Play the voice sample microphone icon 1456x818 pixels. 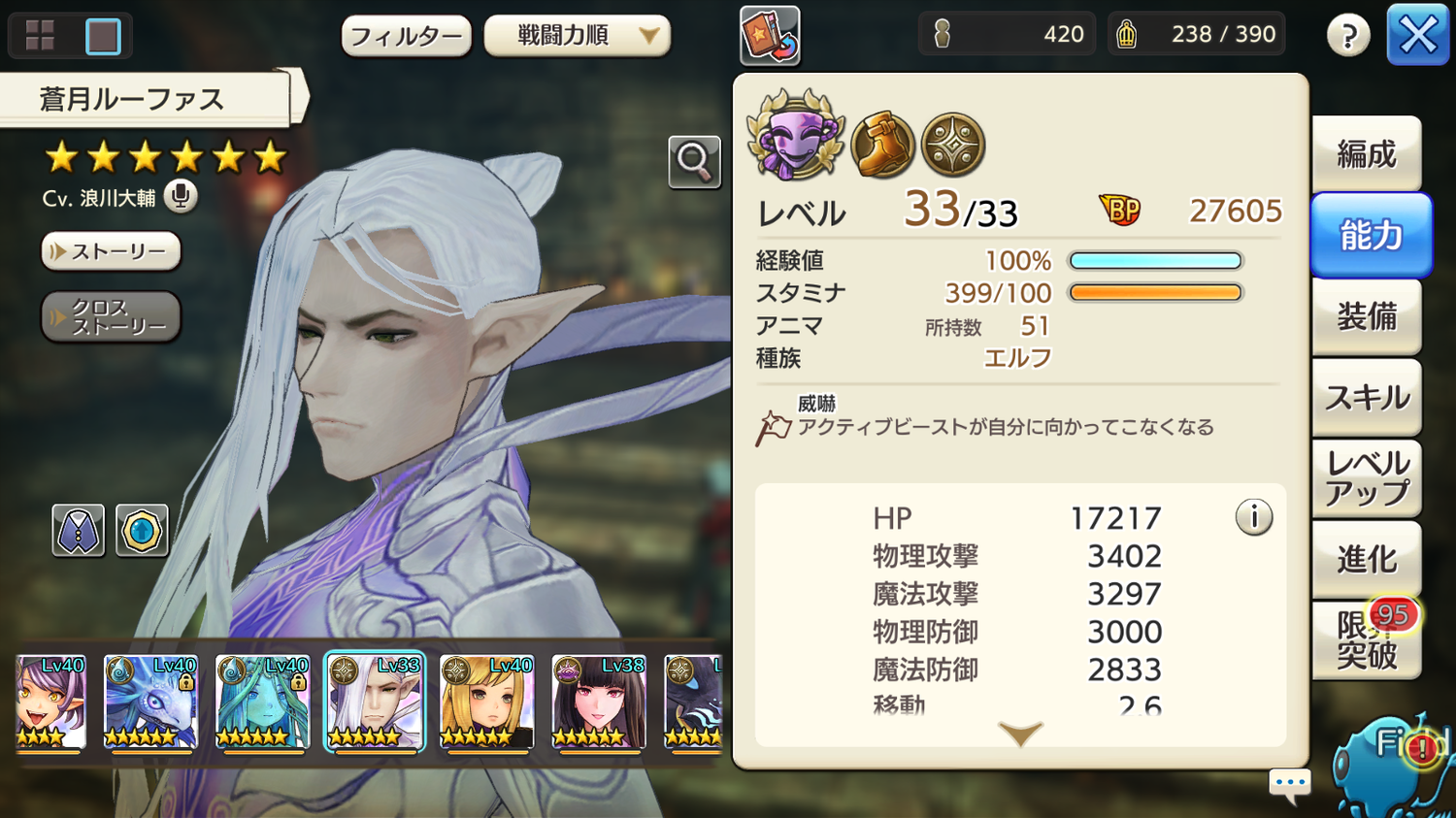tap(180, 196)
